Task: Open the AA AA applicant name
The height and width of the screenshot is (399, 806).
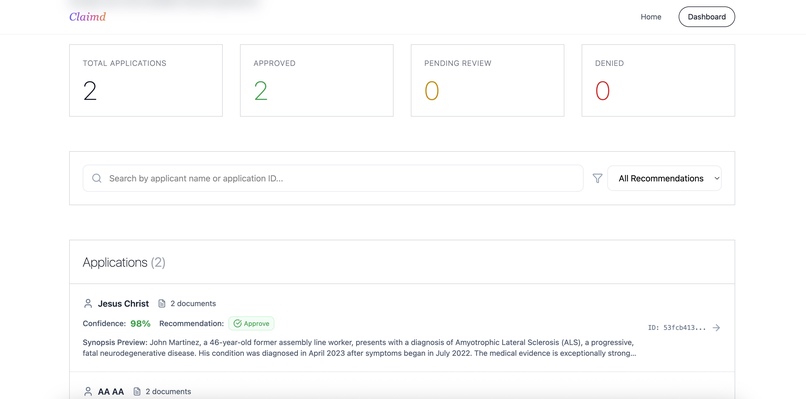Action: click(x=111, y=391)
